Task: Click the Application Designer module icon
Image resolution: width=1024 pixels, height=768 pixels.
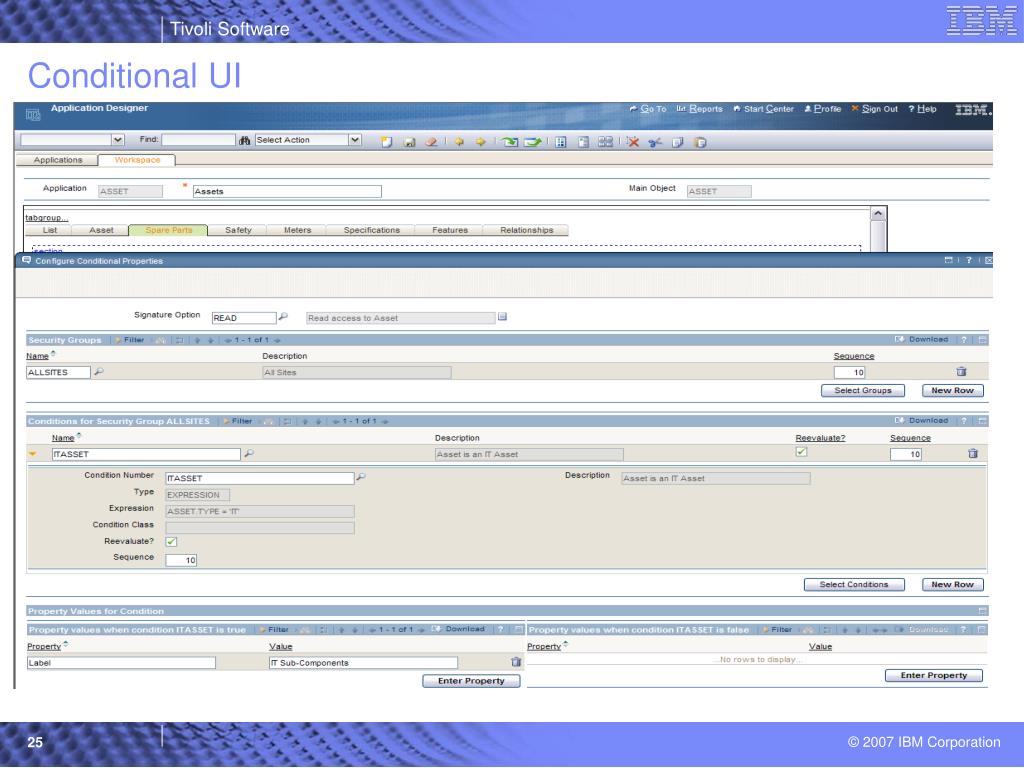Action: click(33, 115)
